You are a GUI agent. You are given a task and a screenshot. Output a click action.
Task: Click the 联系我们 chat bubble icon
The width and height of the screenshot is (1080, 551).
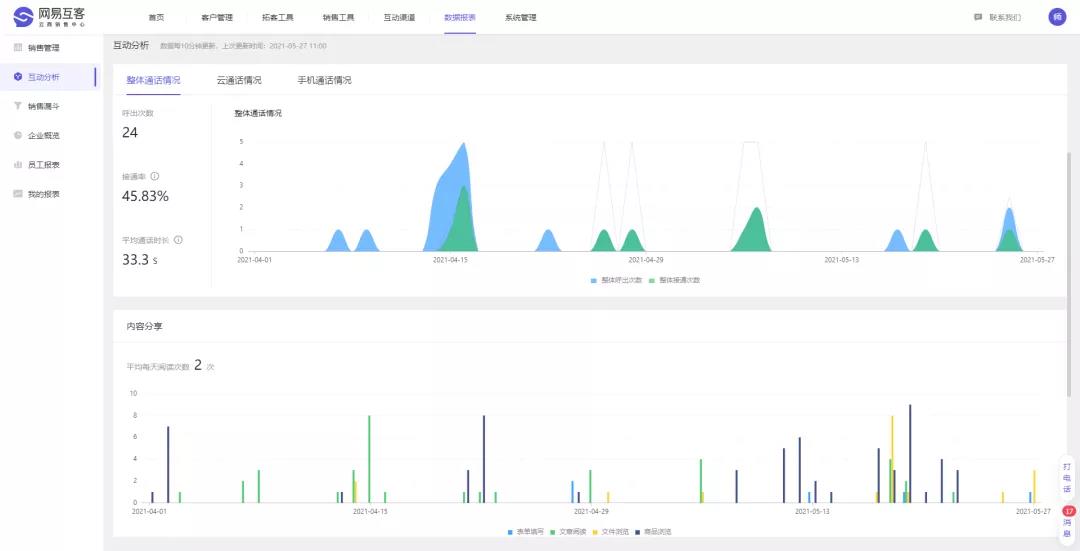(978, 17)
